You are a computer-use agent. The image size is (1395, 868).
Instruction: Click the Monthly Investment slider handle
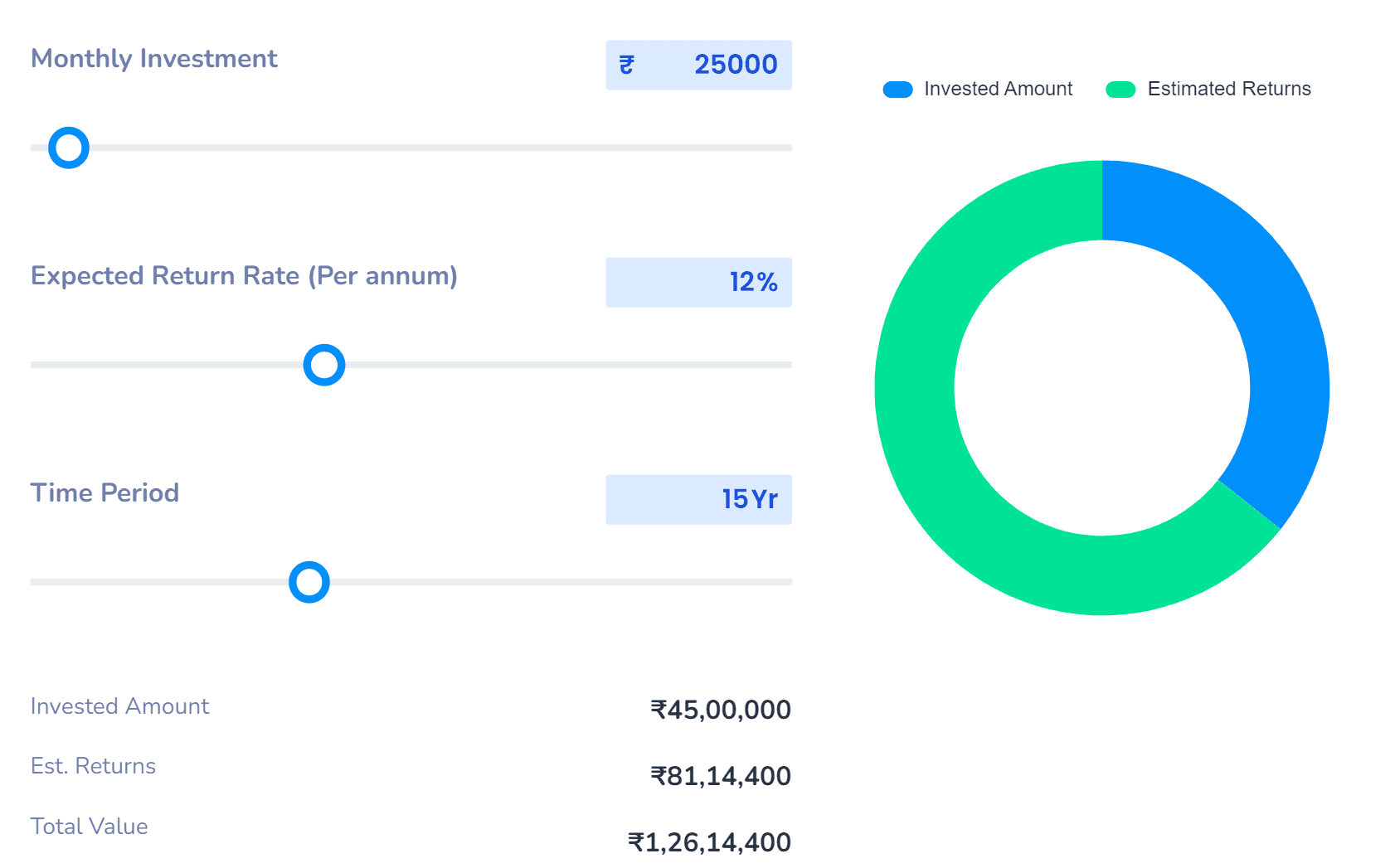[x=69, y=148]
